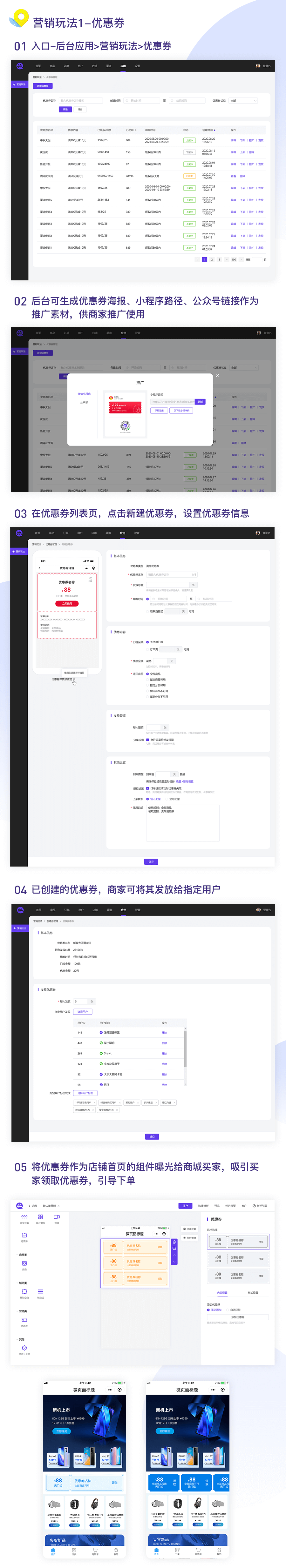
Task: Collapse the 辅助类 group in the page builder
Action: [x=17, y=1283]
